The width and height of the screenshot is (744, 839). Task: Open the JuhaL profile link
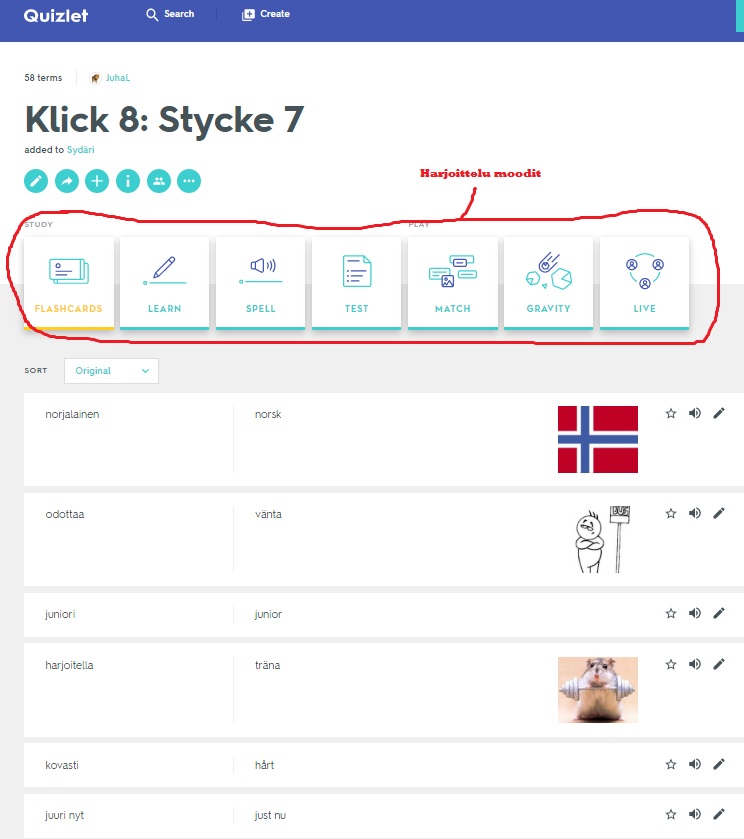tap(118, 78)
